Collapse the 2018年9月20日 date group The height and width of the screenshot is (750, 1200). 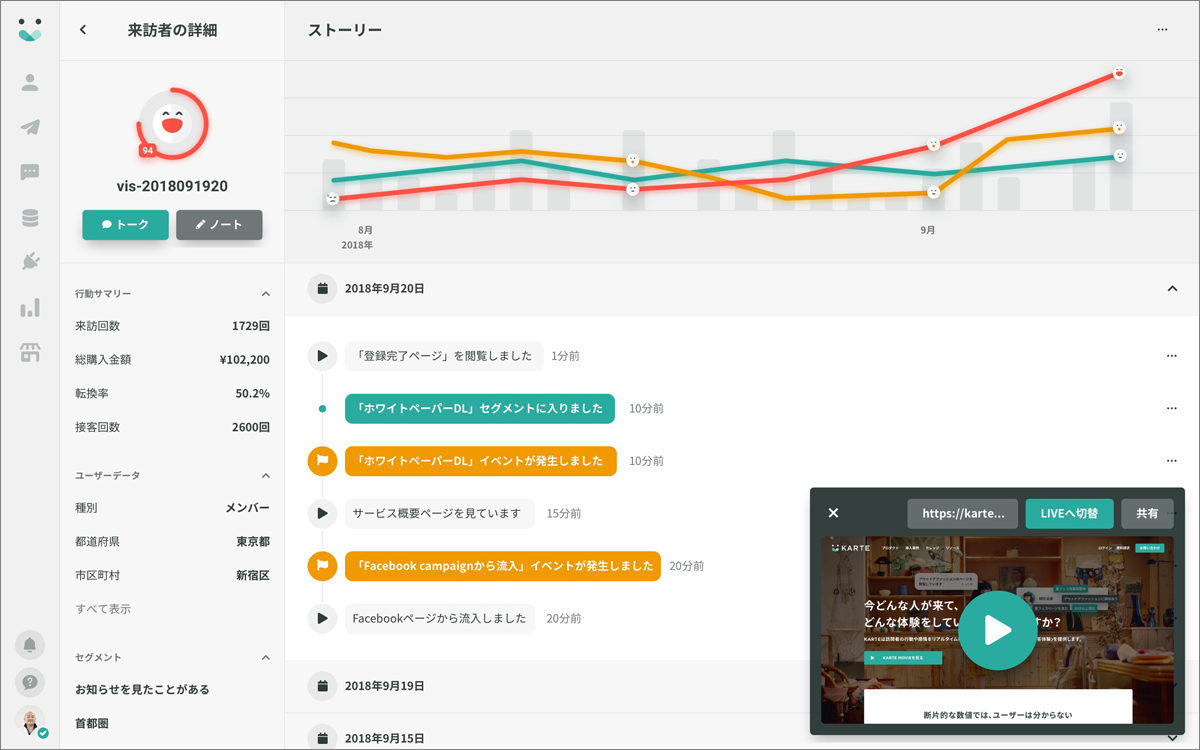(x=1172, y=289)
